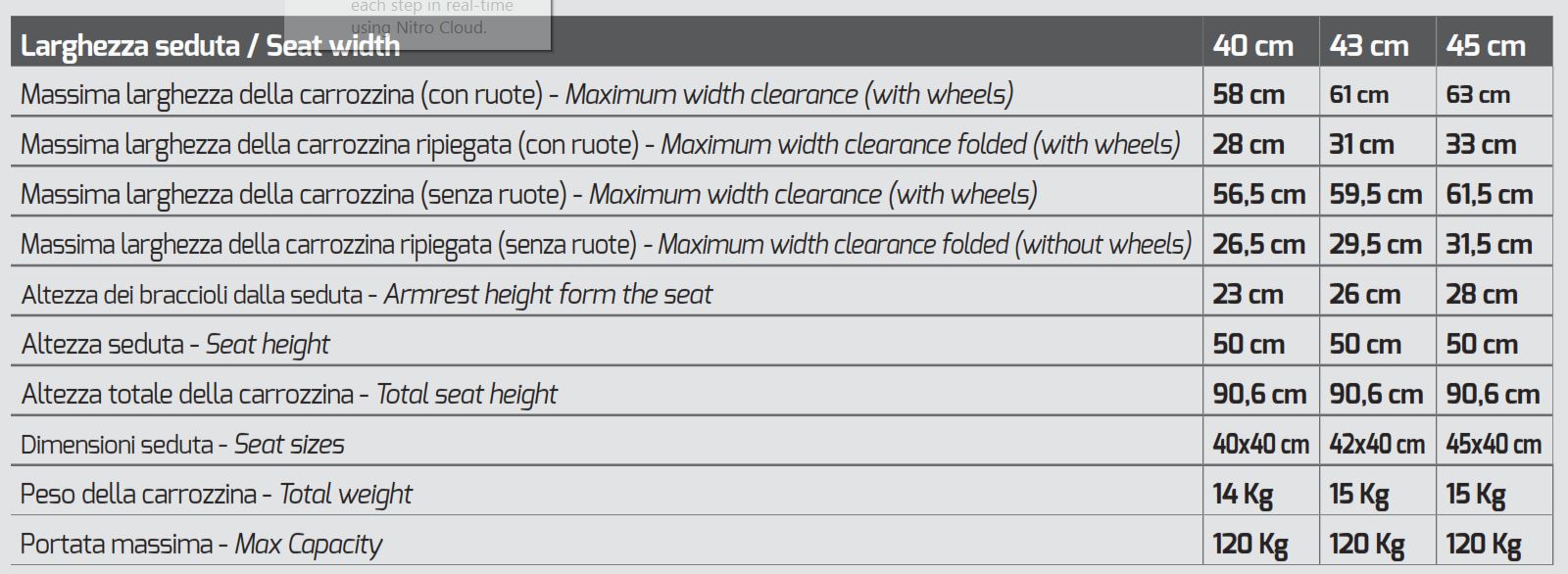Viewport: 1568px width, 574px height.
Task: Select the 45 cm column header
Action: 1485,46
